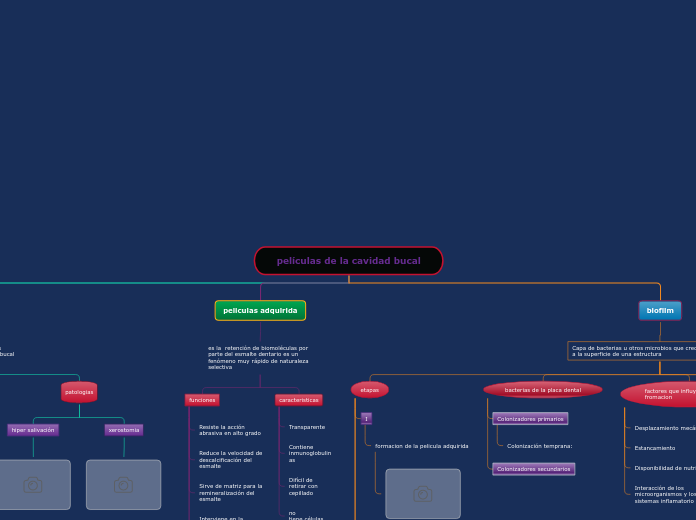Select 'formacion de la pelicula adquirida' text

[x=422, y=446]
